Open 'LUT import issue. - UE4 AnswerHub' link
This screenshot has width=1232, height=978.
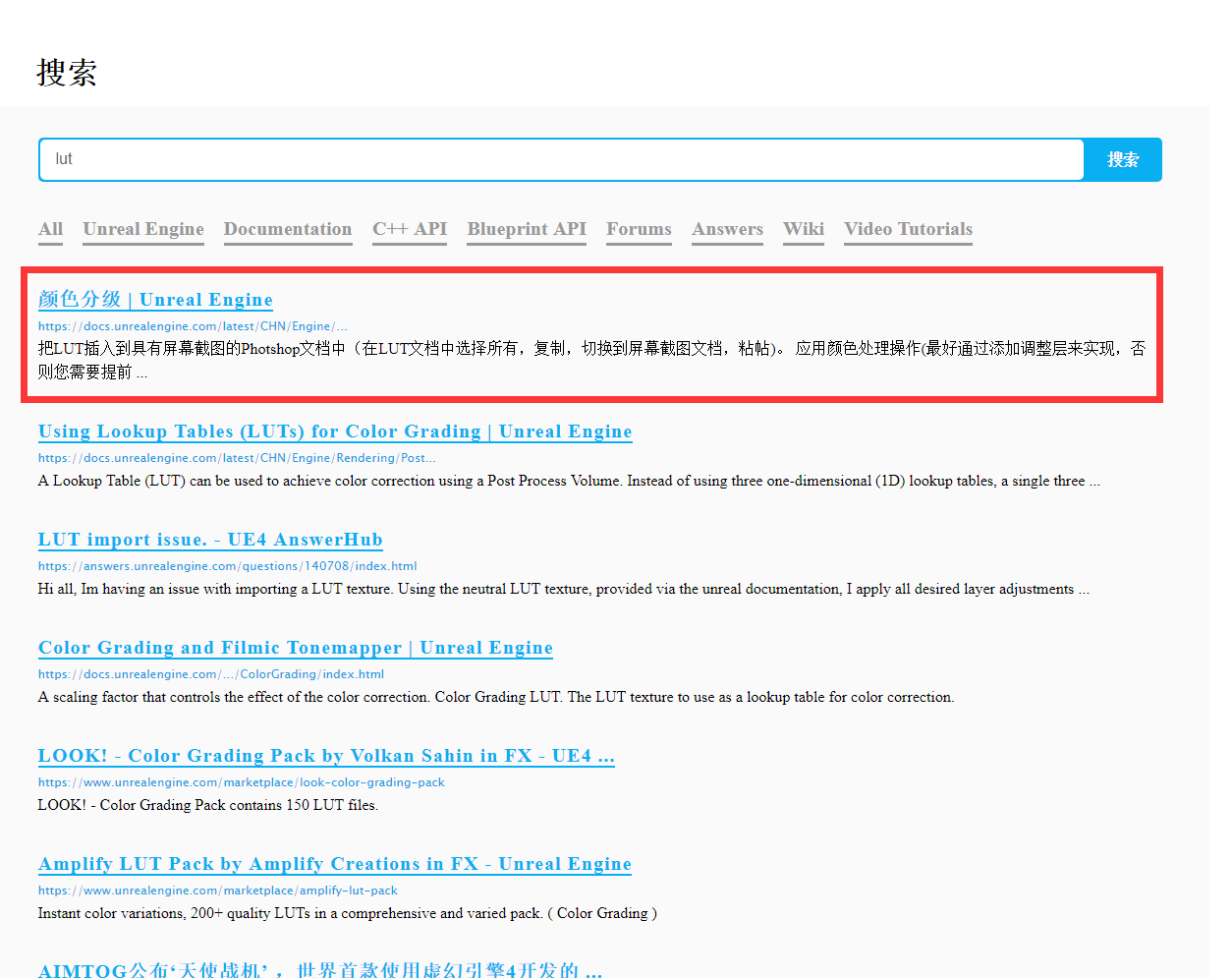click(x=210, y=540)
